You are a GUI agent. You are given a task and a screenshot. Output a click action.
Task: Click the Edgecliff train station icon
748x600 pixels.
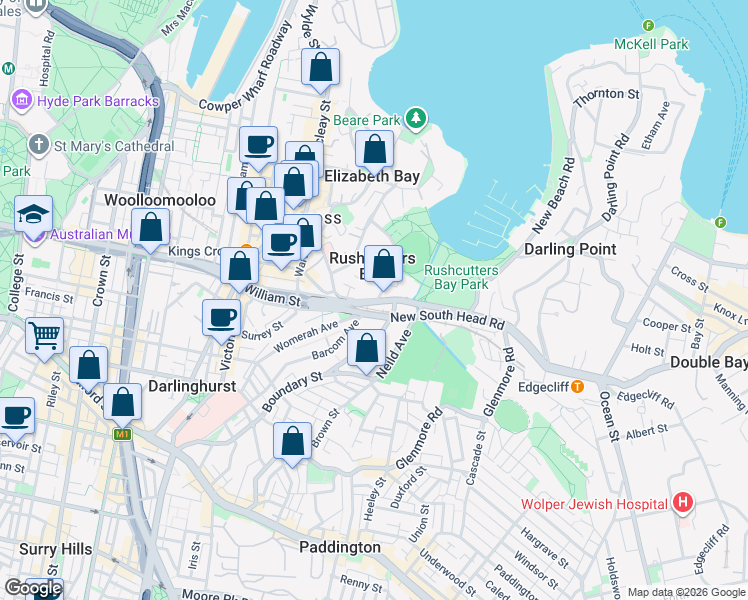(578, 386)
